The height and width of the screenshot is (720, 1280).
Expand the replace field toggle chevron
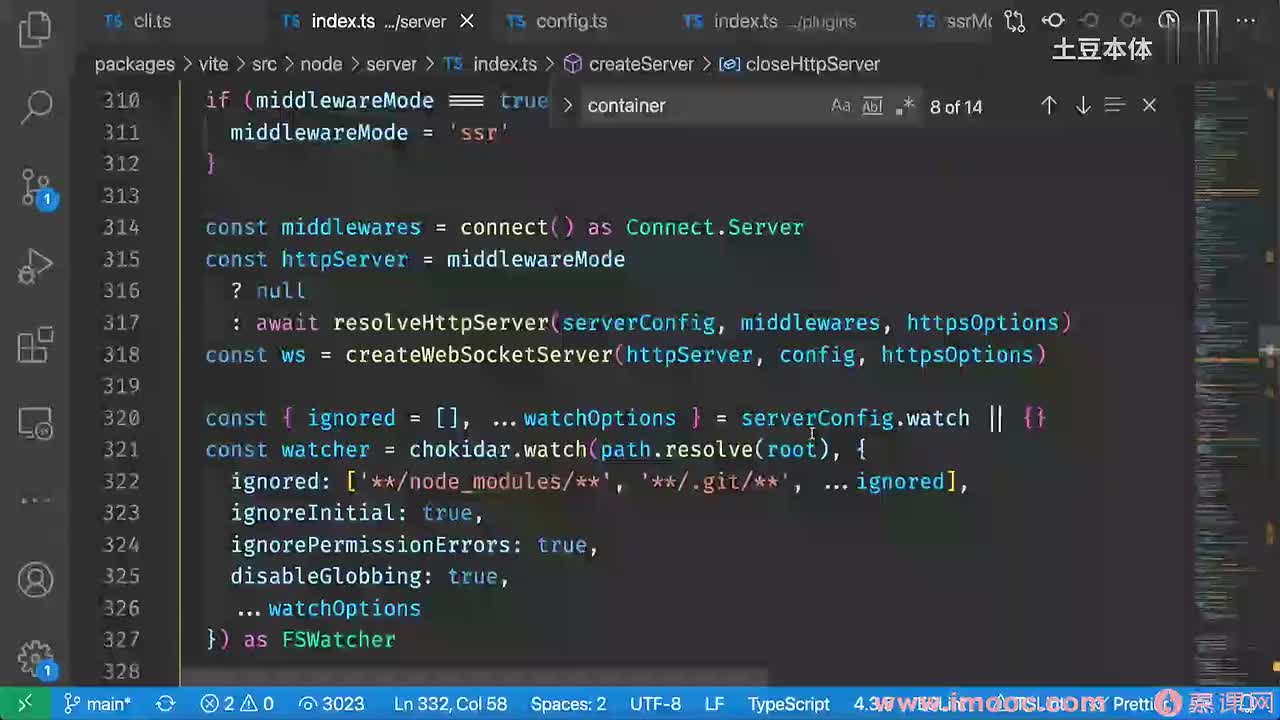click(567, 105)
